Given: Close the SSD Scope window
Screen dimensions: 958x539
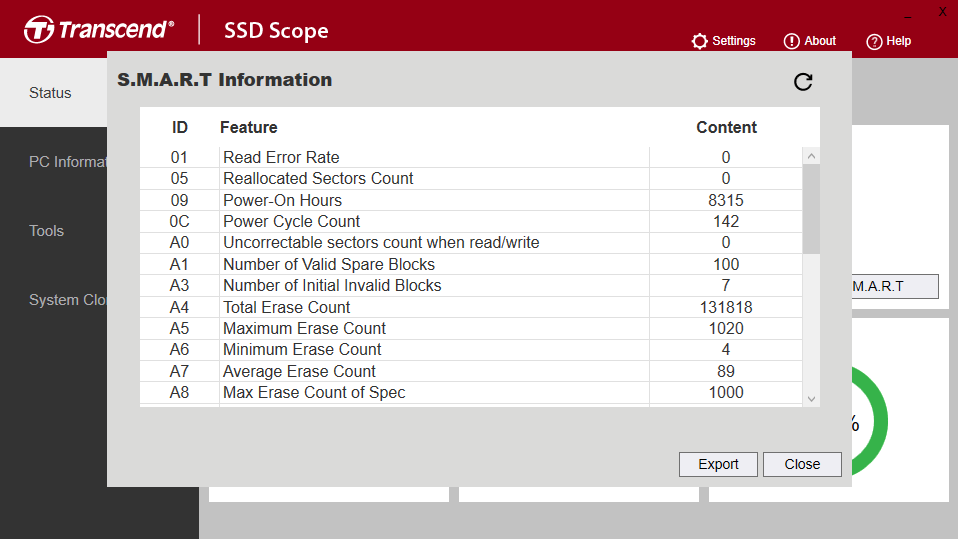Looking at the screenshot, I should click(x=943, y=12).
